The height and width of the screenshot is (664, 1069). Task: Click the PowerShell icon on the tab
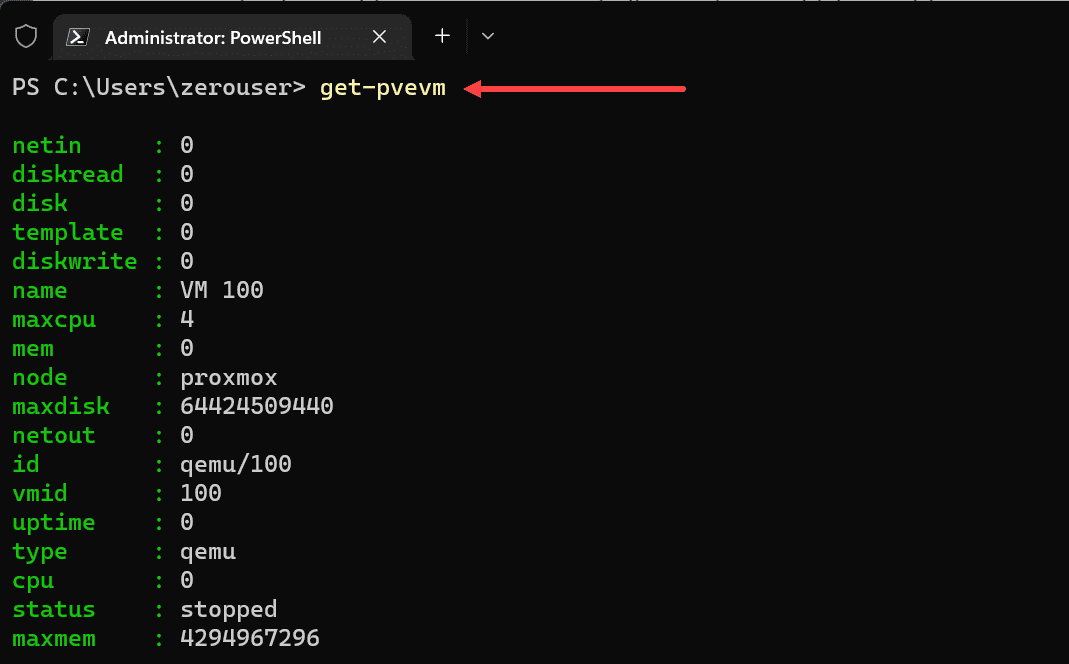tap(76, 37)
